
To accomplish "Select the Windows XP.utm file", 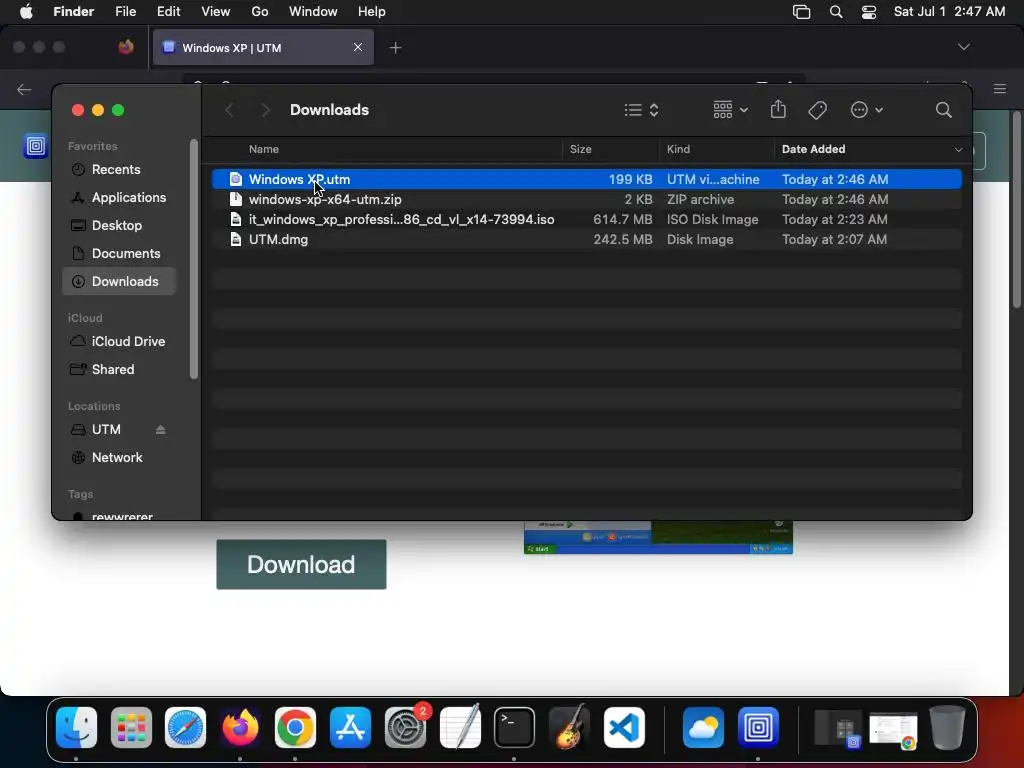I will coord(586,179).
